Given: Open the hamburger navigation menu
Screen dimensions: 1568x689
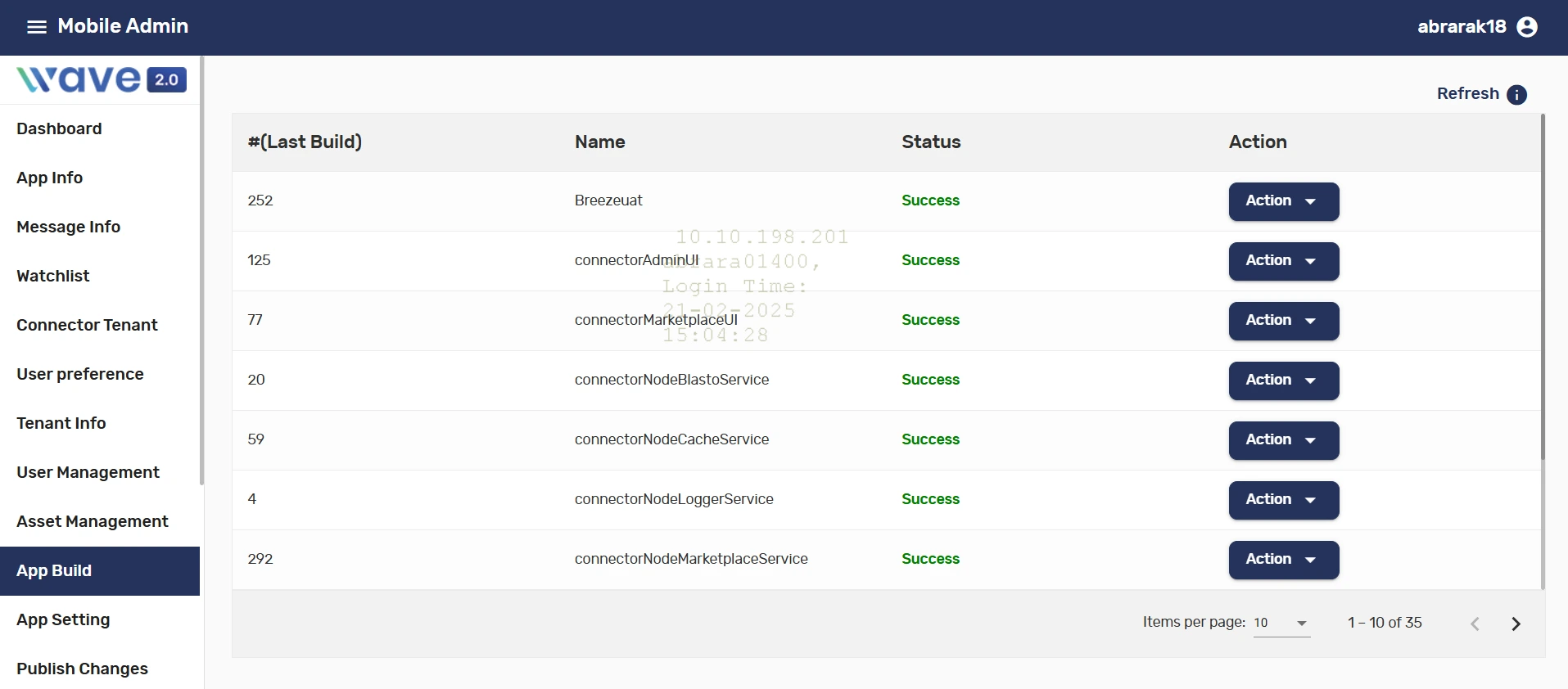Looking at the screenshot, I should coord(37,27).
